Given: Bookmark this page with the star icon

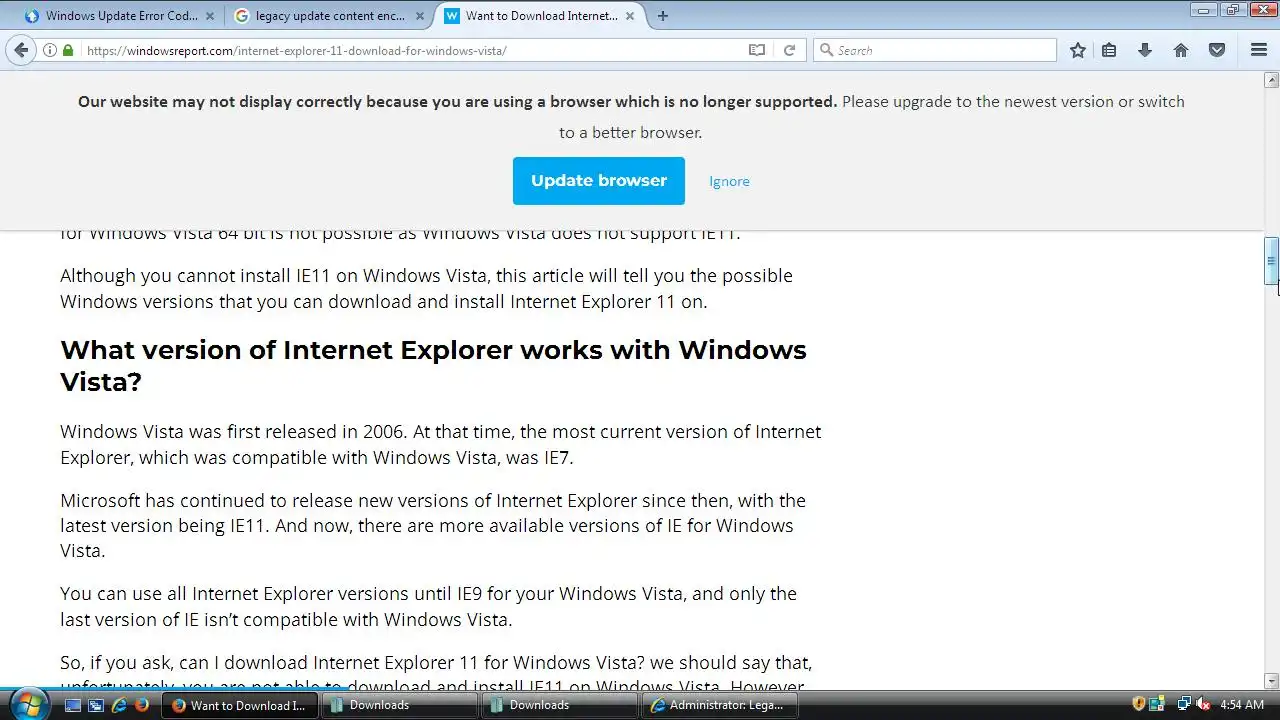Looking at the screenshot, I should 1078,50.
